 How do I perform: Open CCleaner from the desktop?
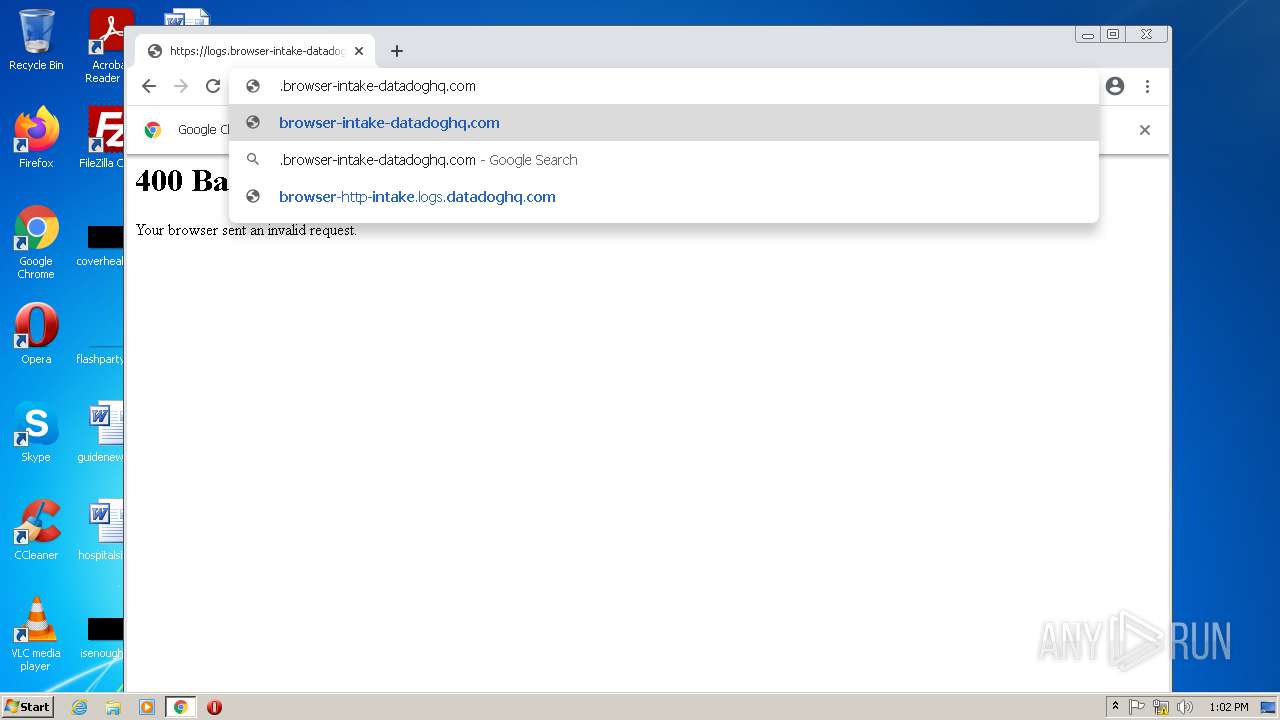click(36, 530)
